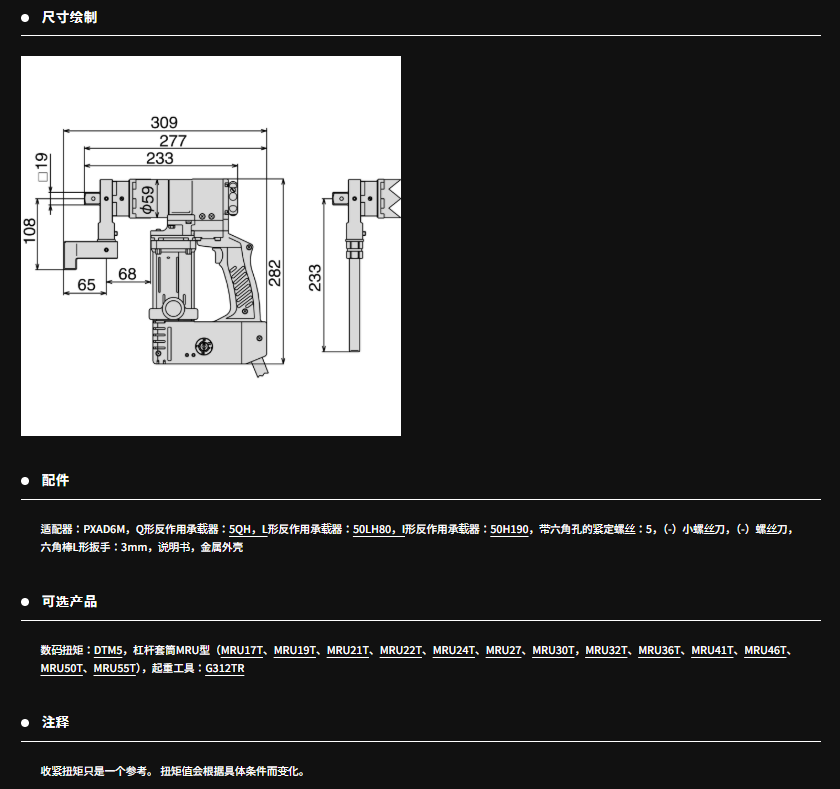This screenshot has width=840, height=789.
Task: Open the DTM5 digital torque link
Action: 108,650
